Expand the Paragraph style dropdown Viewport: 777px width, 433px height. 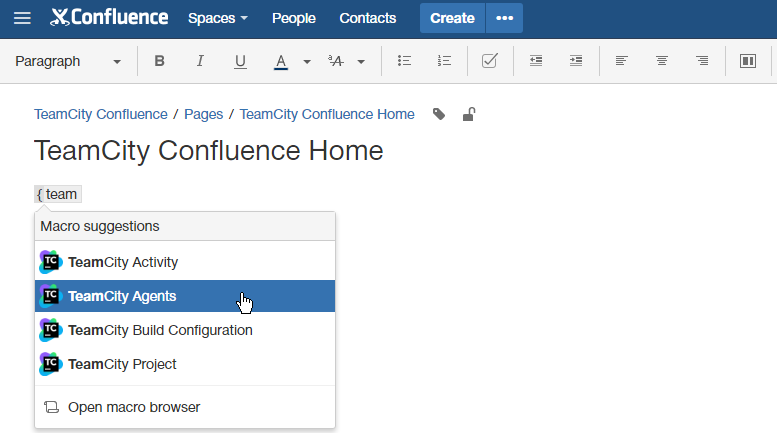(x=68, y=61)
